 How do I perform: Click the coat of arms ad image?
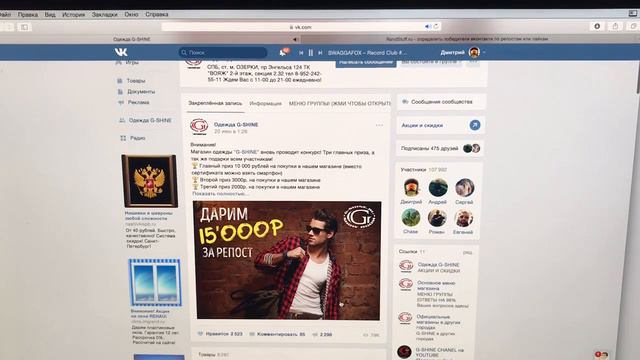click(150, 181)
